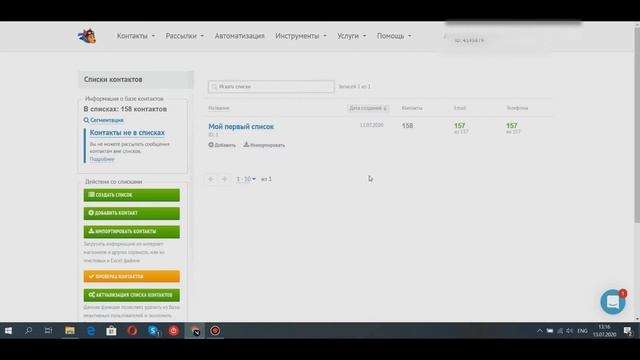The width and height of the screenshot is (640, 360).
Task: Click Импортировать контакты button
Action: tap(131, 231)
